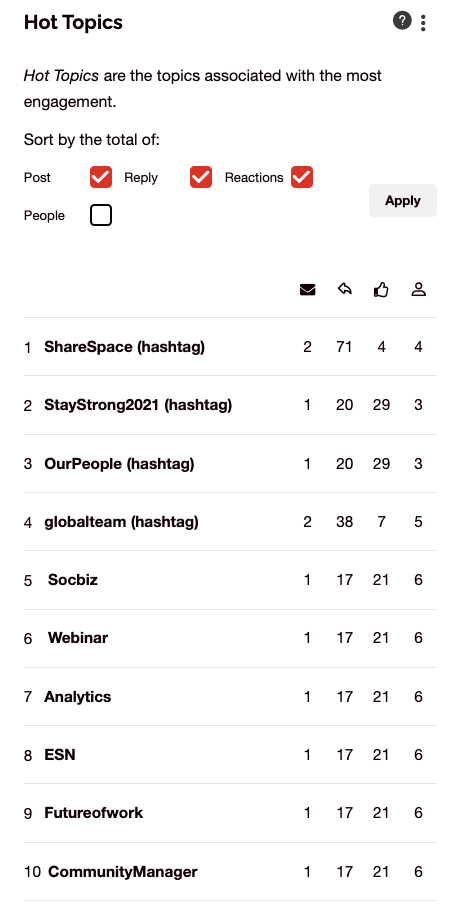Uncheck the Post checkbox
The width and height of the screenshot is (464, 908).
(x=101, y=177)
